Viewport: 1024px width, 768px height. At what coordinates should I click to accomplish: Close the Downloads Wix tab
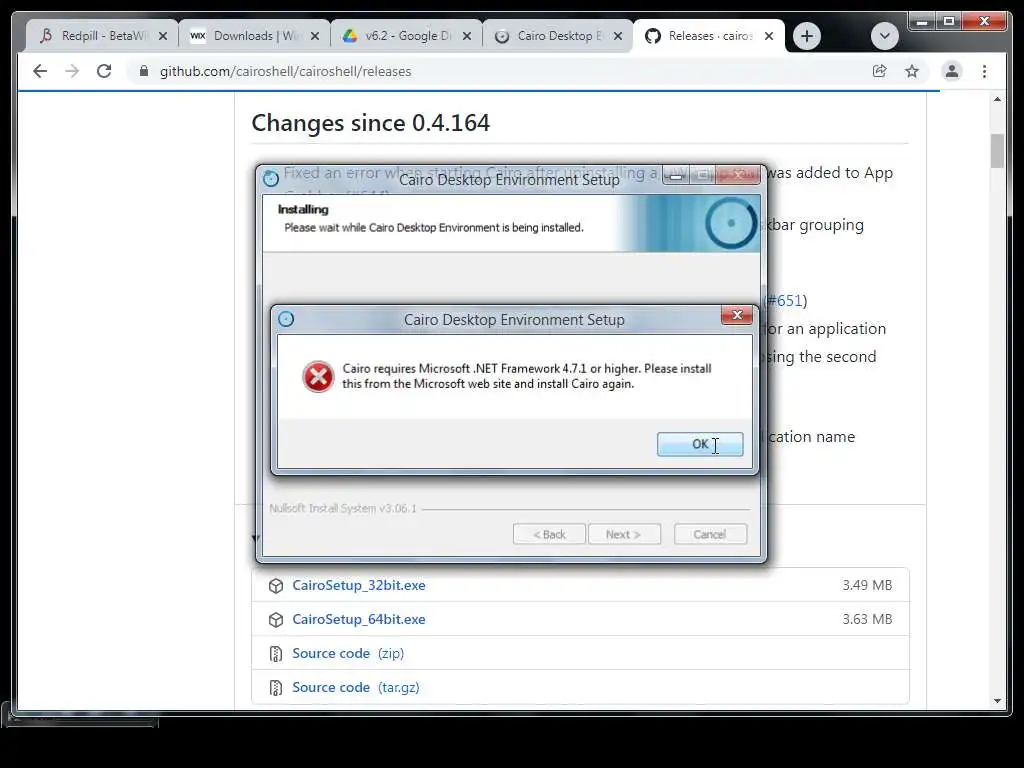tap(315, 36)
